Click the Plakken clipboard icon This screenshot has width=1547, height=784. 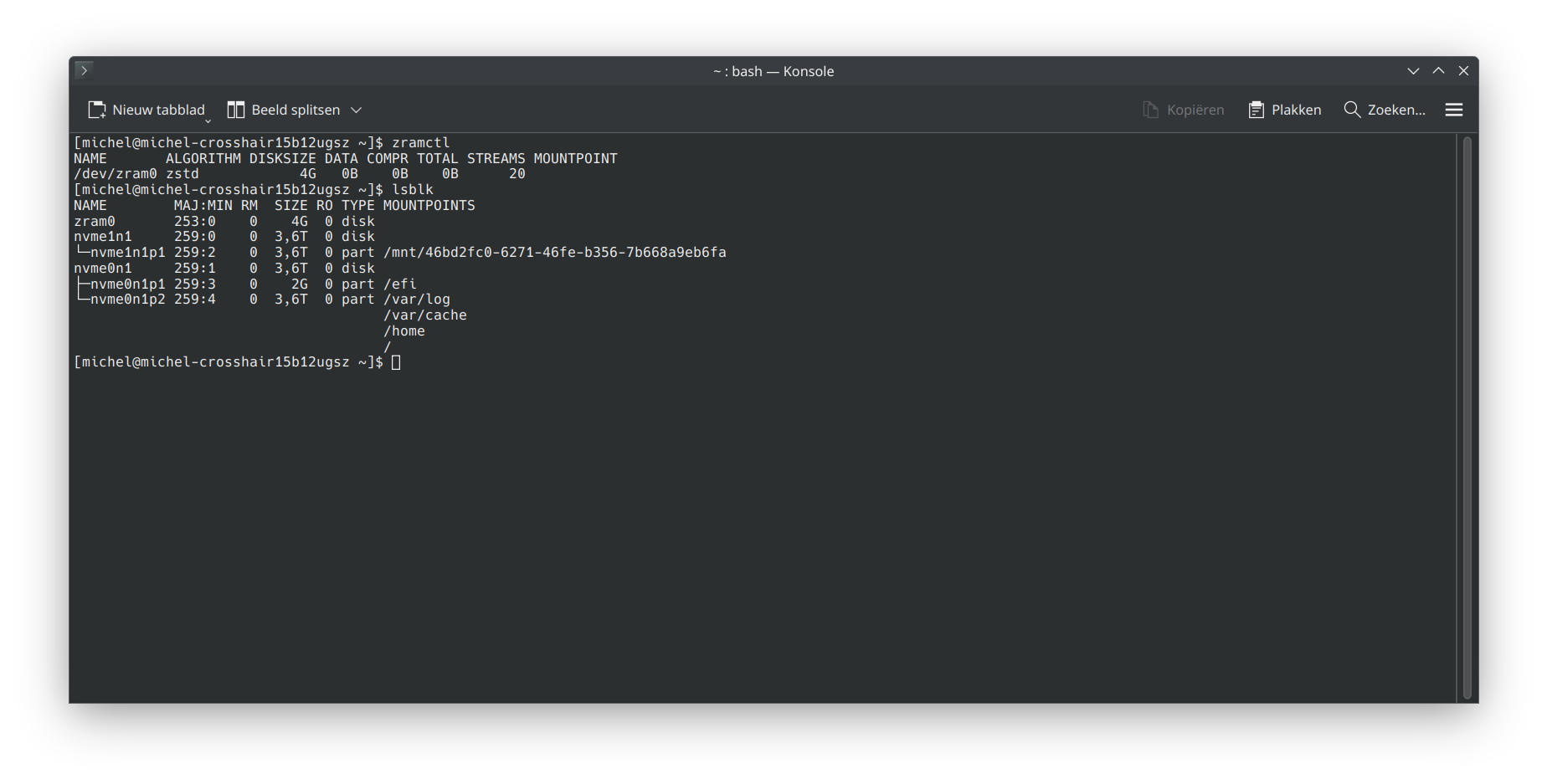pos(1256,110)
